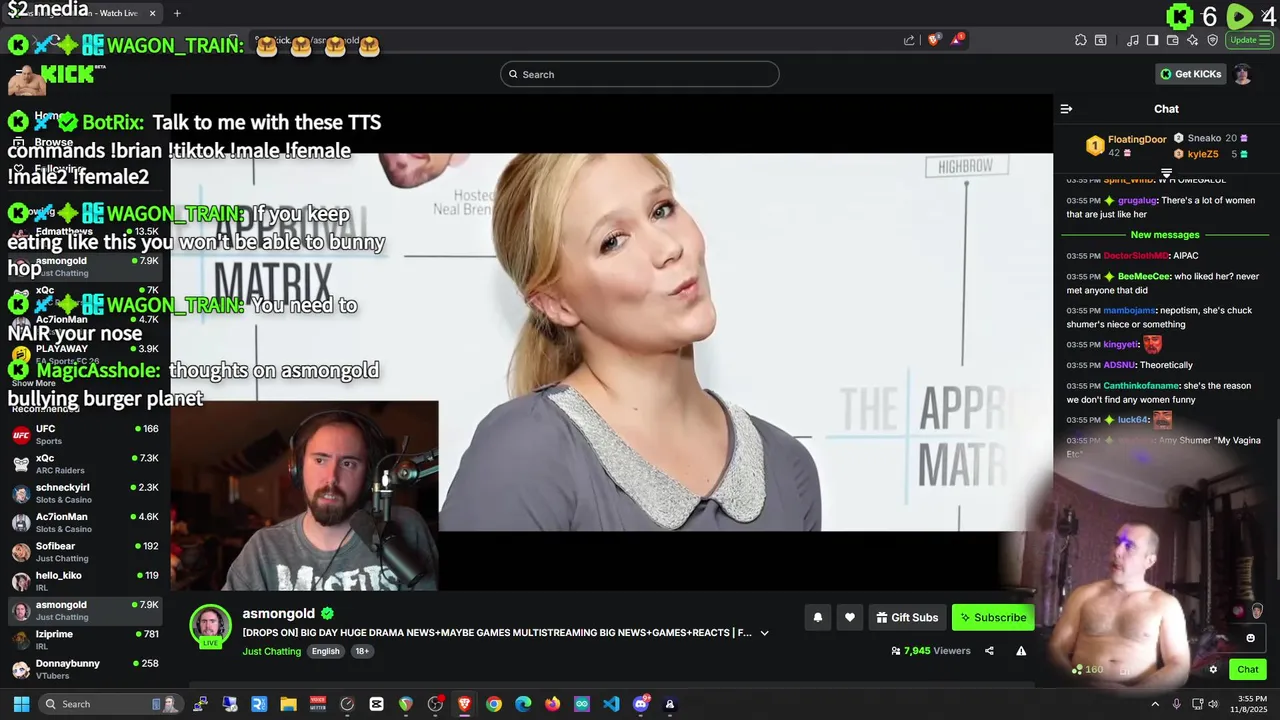Click the green Update menu button
This screenshot has width=1280, height=720.
[x=1249, y=40]
